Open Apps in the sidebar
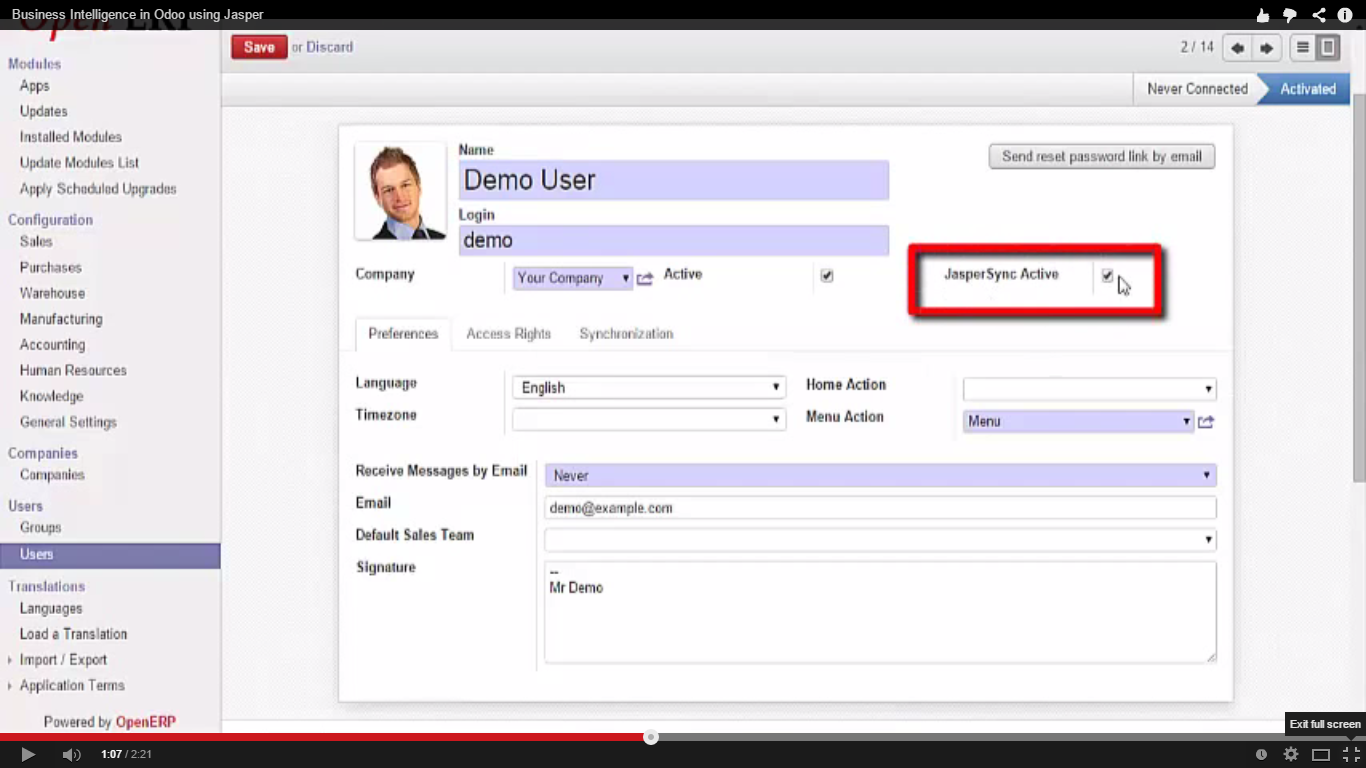1366x768 pixels. 34,86
